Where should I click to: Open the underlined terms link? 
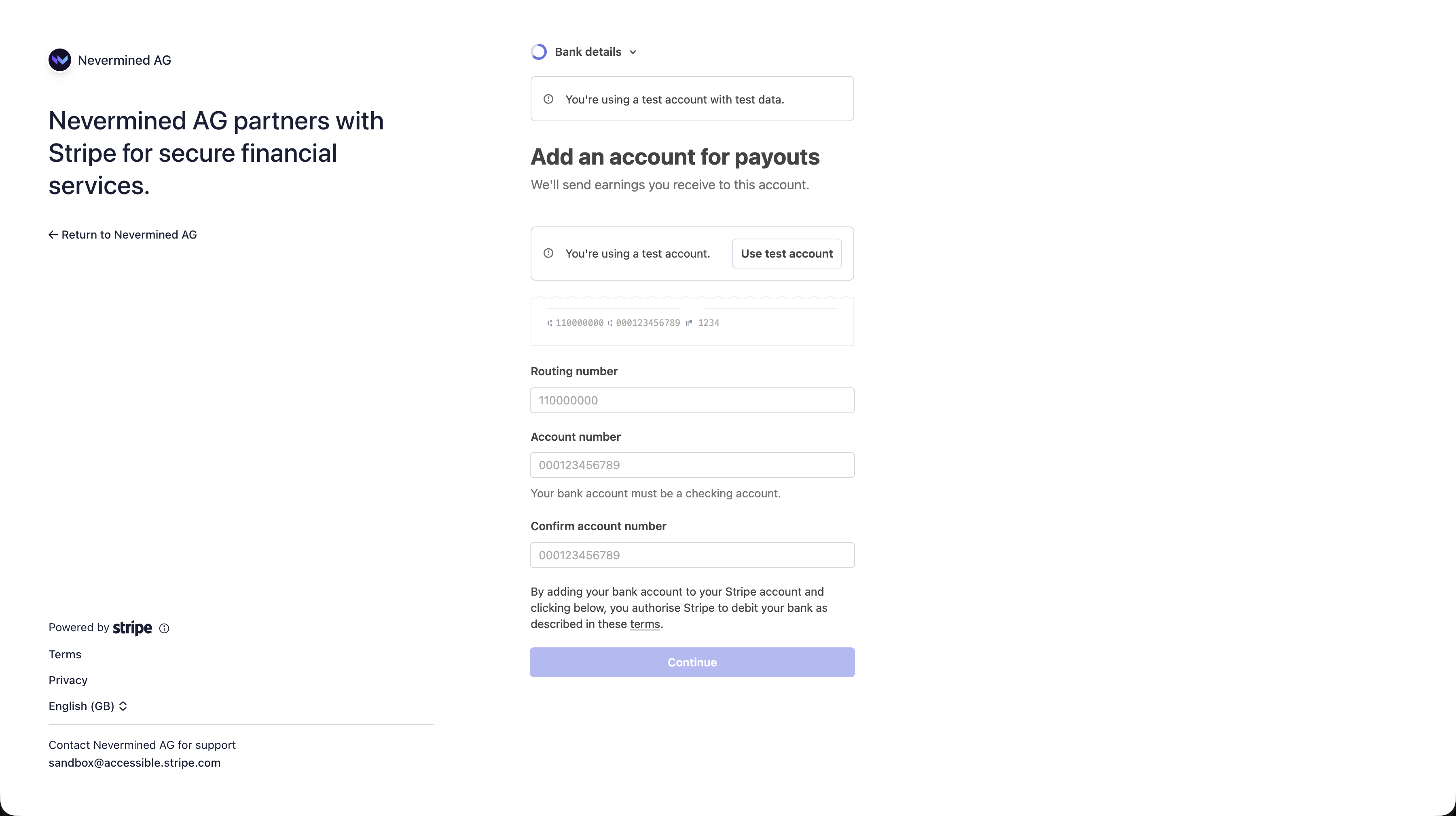coord(645,624)
